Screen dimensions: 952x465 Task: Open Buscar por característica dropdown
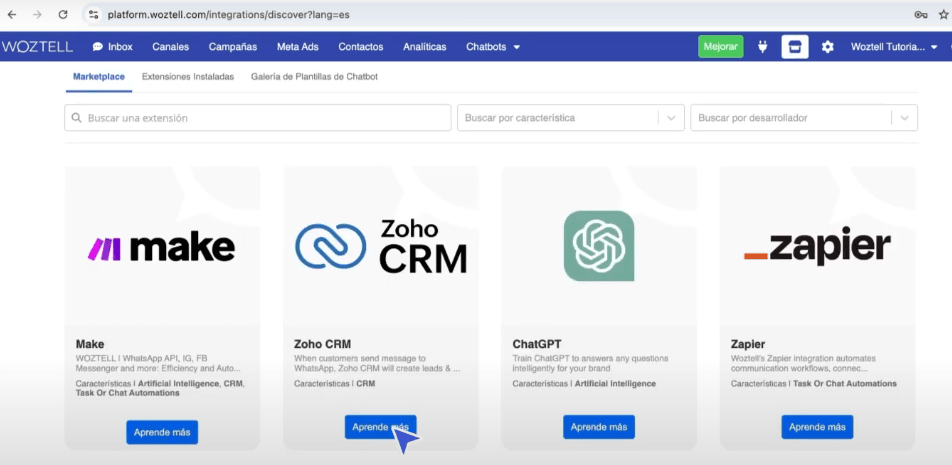click(571, 118)
